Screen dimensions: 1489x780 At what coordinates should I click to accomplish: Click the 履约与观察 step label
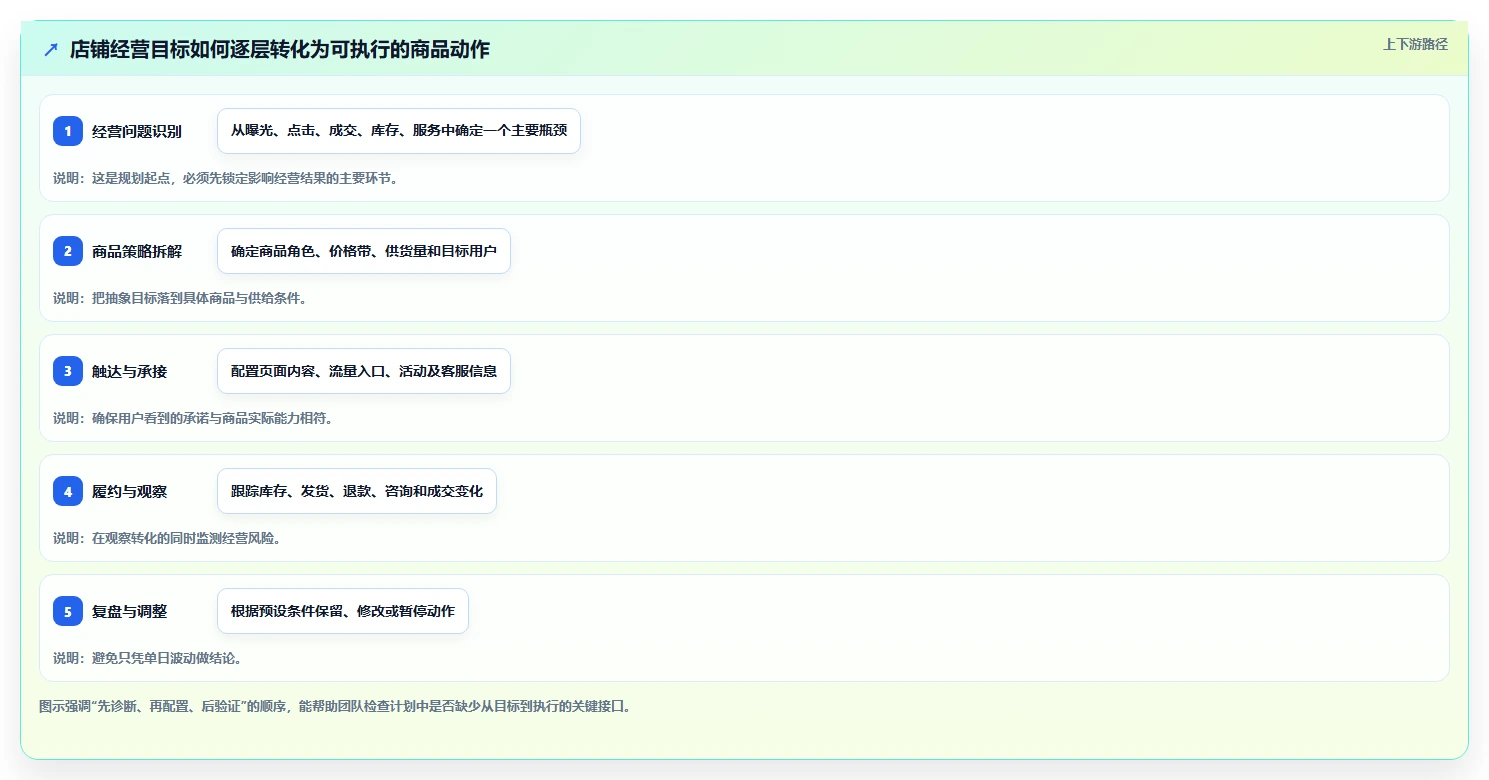[x=130, y=491]
